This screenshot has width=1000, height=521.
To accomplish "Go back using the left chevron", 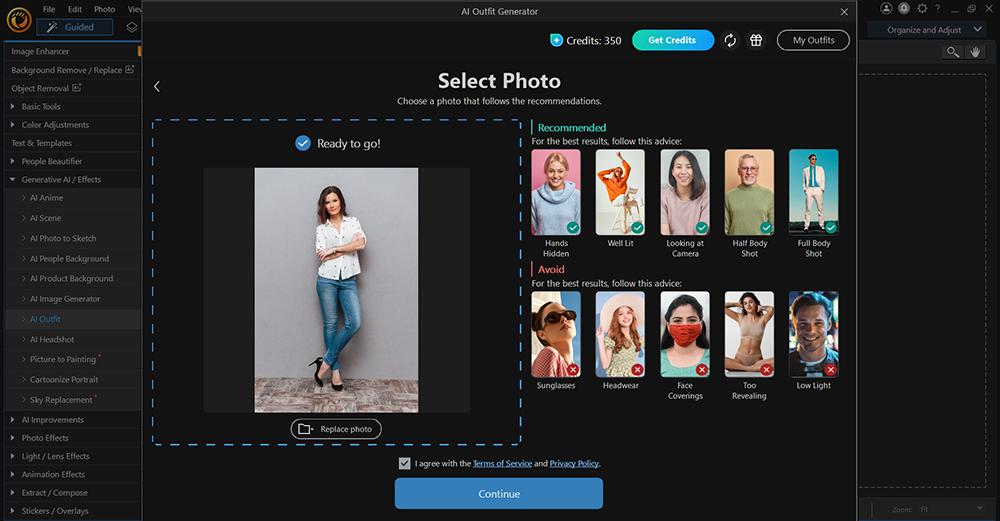I will tap(157, 86).
